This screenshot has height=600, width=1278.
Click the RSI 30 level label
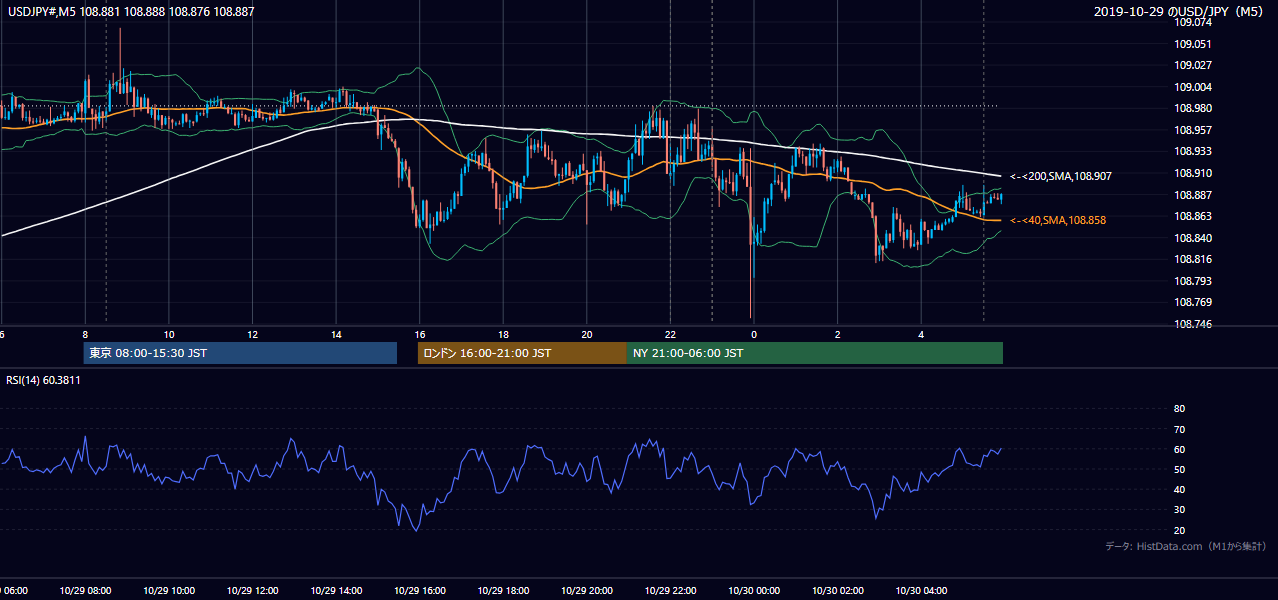[1179, 510]
